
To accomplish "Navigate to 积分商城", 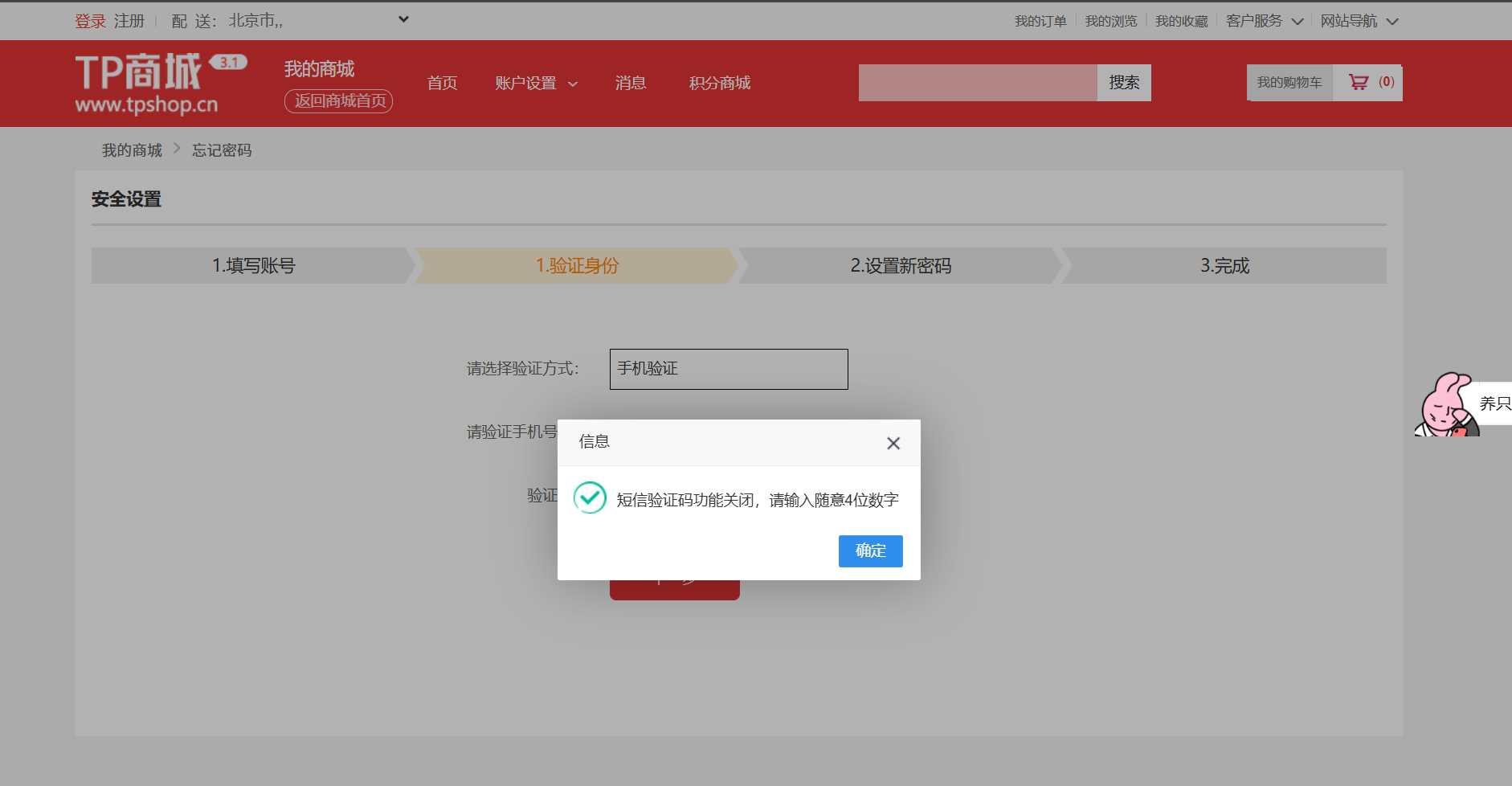I will click(x=718, y=83).
